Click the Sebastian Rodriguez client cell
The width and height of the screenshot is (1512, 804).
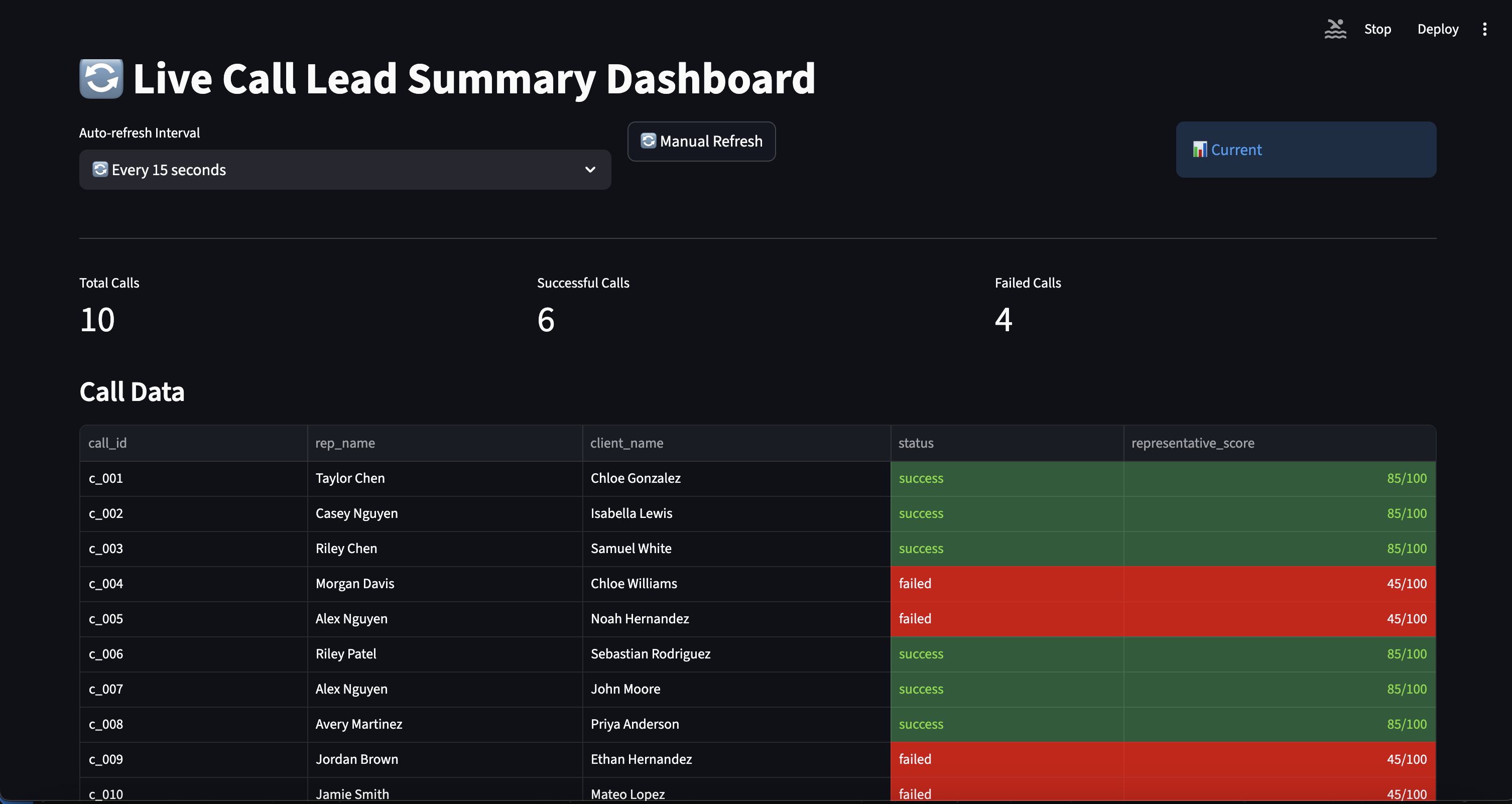[735, 654]
